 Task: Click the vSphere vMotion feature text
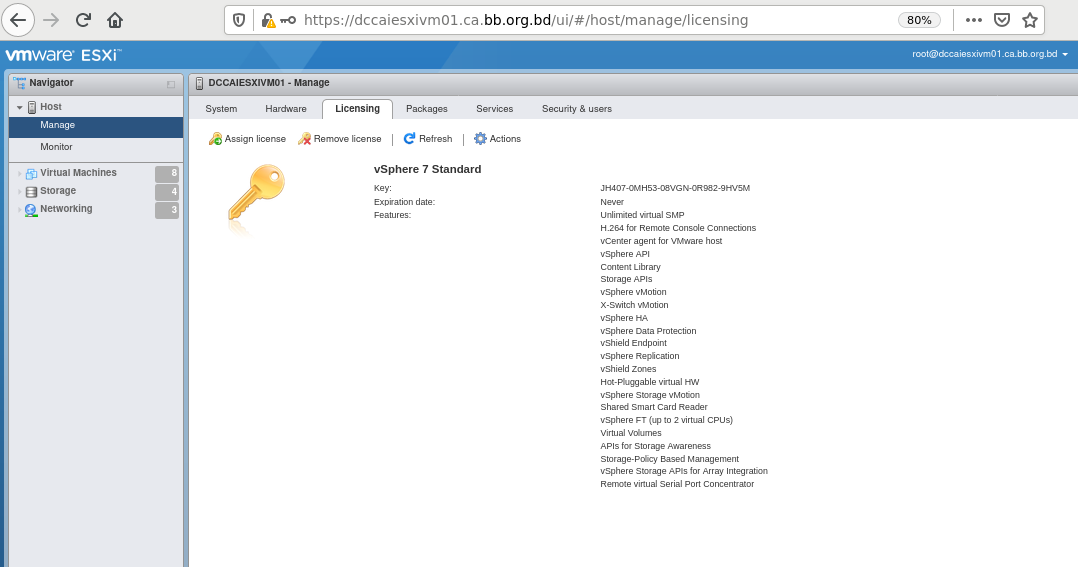point(633,292)
